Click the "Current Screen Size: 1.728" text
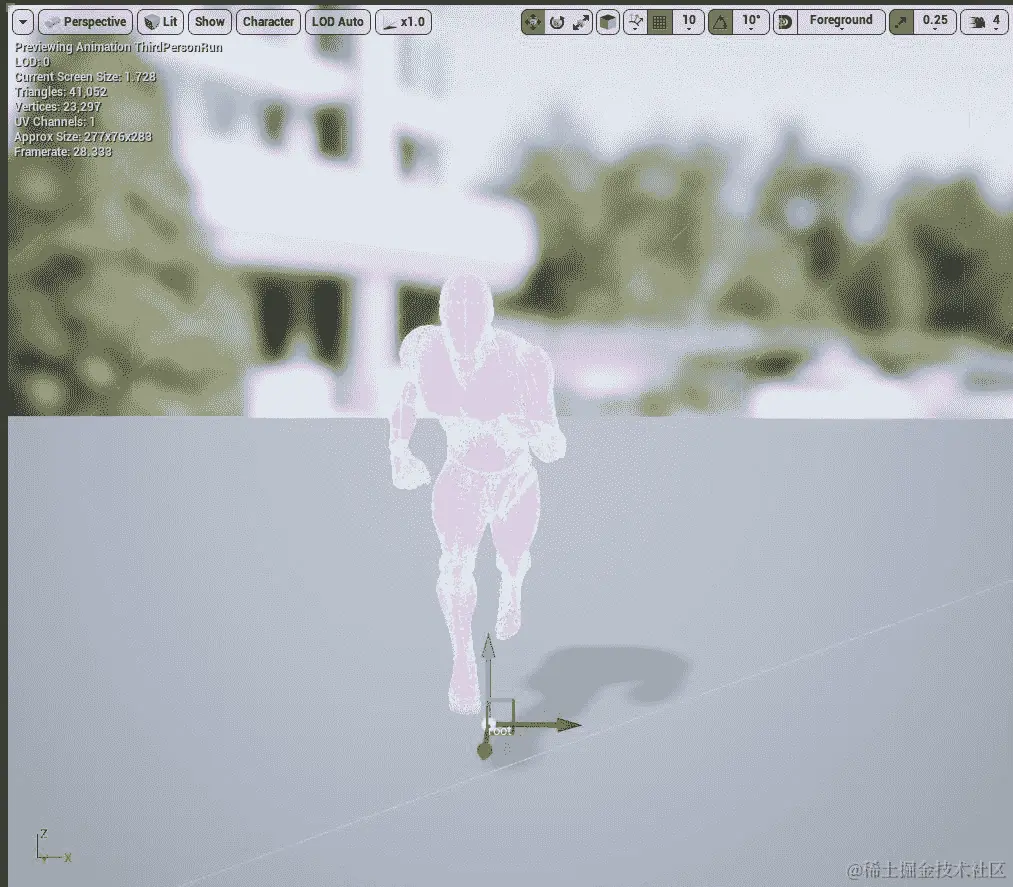Image resolution: width=1013 pixels, height=887 pixels. point(85,77)
